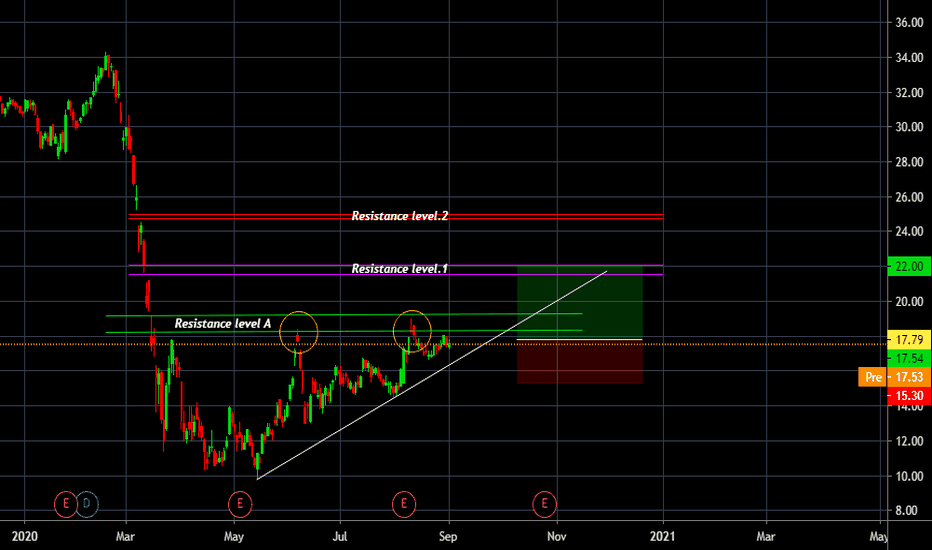
Task: Select the Resistance level A text label
Action: (x=223, y=323)
